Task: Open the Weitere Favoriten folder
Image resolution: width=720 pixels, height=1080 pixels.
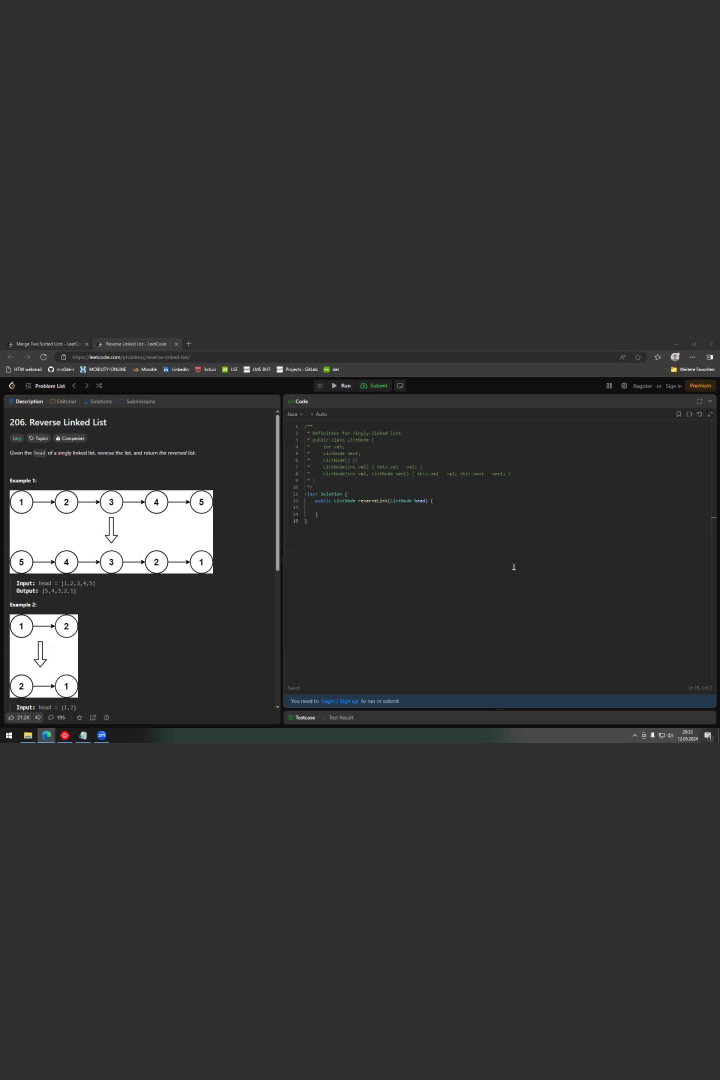Action: [x=692, y=369]
